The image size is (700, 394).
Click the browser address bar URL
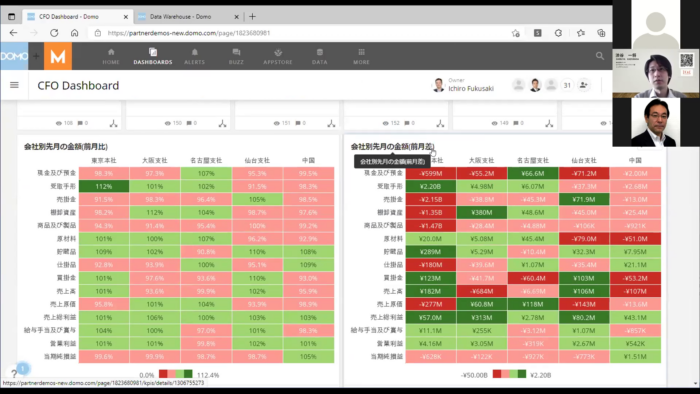point(189,33)
